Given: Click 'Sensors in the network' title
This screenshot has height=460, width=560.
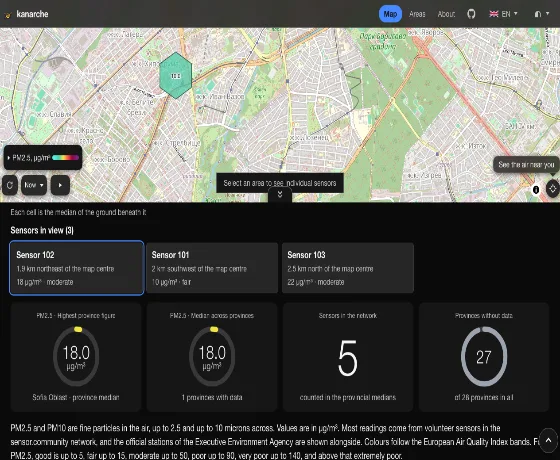Looking at the screenshot, I should [348, 315].
